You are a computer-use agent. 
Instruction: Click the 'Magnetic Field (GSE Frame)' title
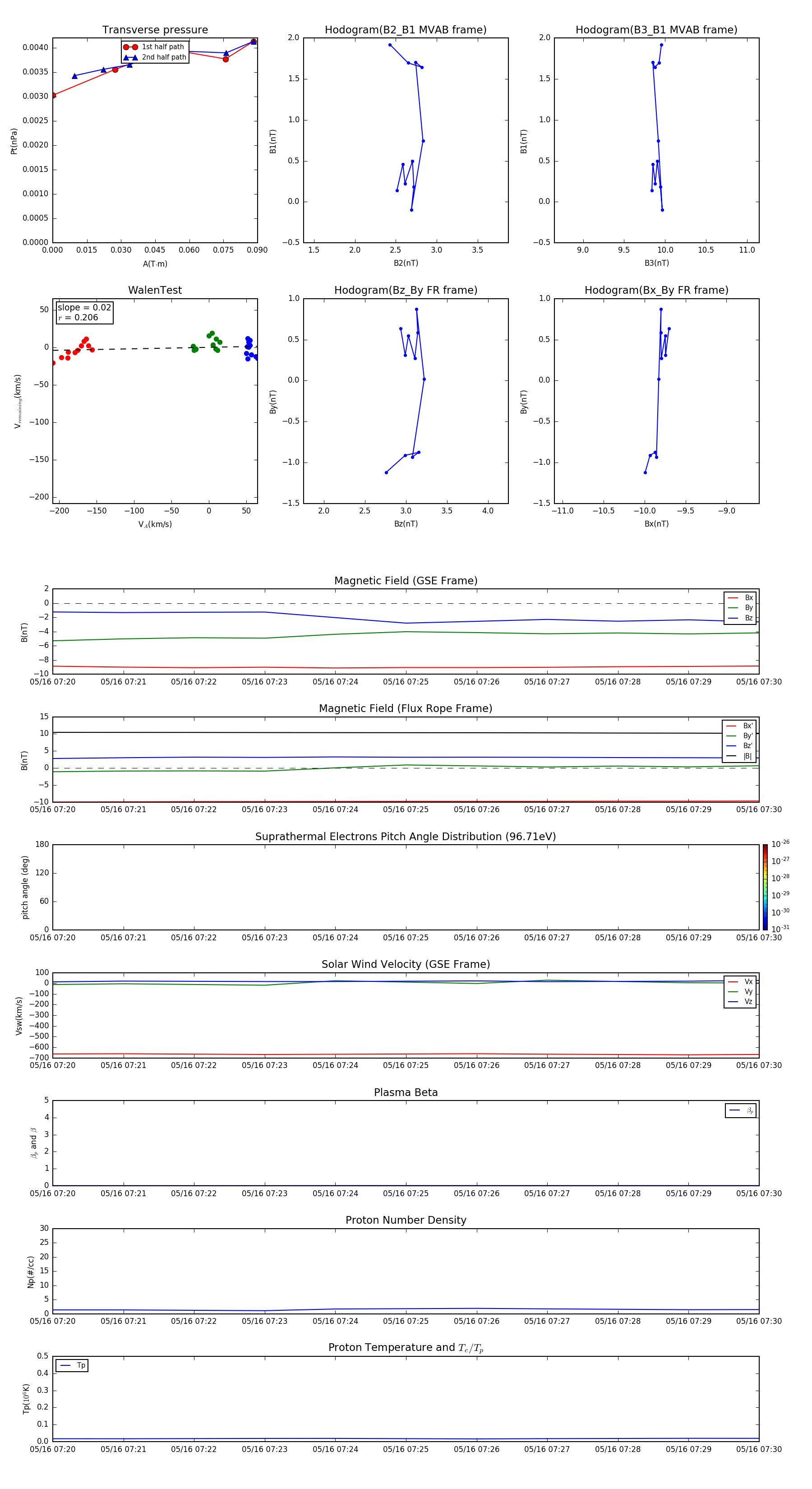pyautogui.click(x=406, y=581)
